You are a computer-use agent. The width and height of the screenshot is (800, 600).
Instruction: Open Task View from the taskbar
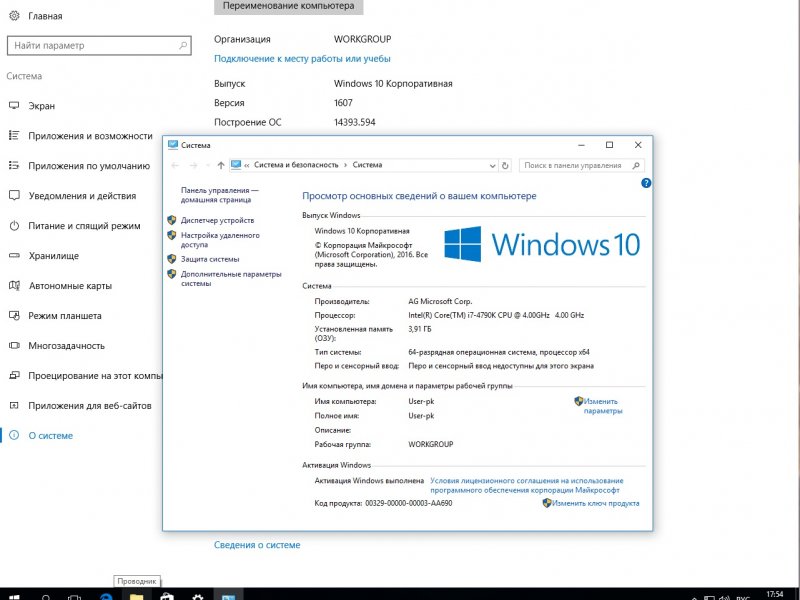click(x=75, y=596)
